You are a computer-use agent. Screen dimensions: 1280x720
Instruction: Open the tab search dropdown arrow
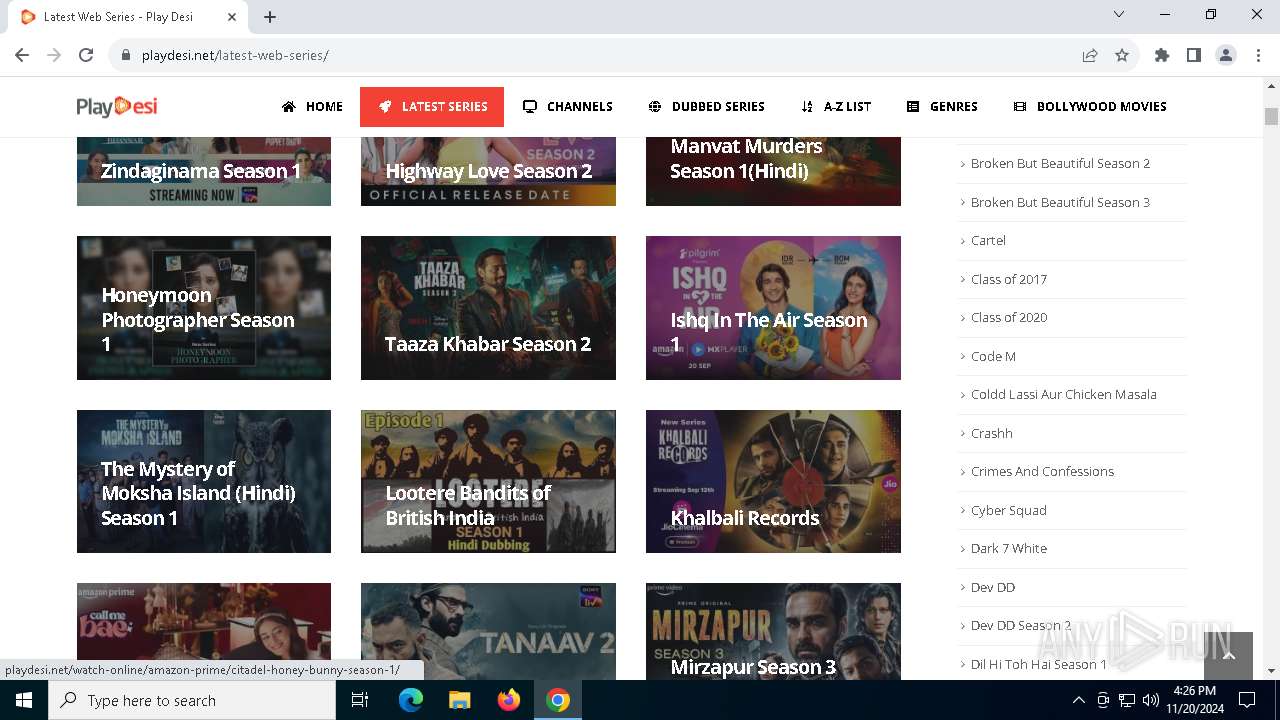[1119, 14]
